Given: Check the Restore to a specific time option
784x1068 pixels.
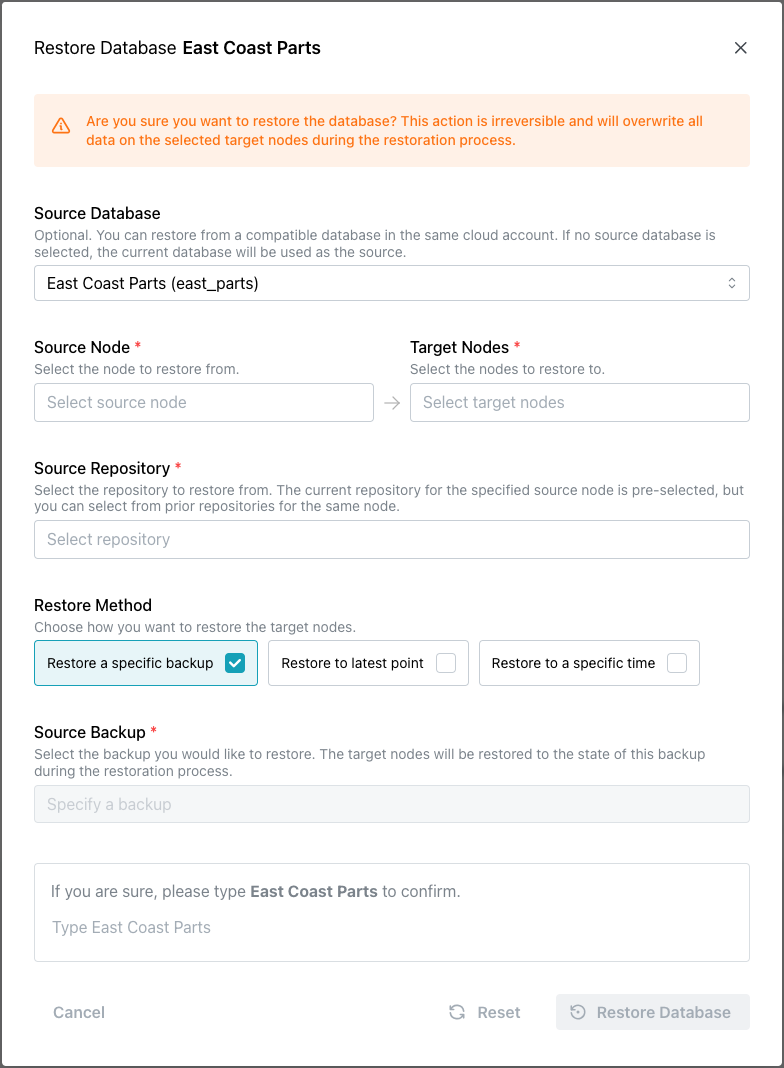Looking at the screenshot, I should pos(677,663).
